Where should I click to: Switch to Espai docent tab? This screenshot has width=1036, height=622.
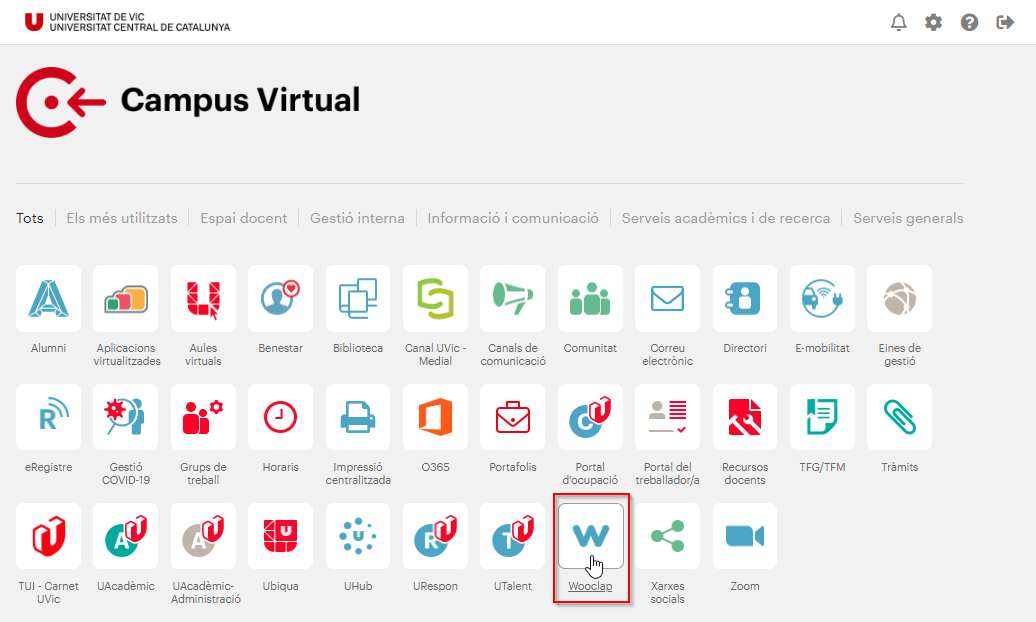tap(244, 218)
